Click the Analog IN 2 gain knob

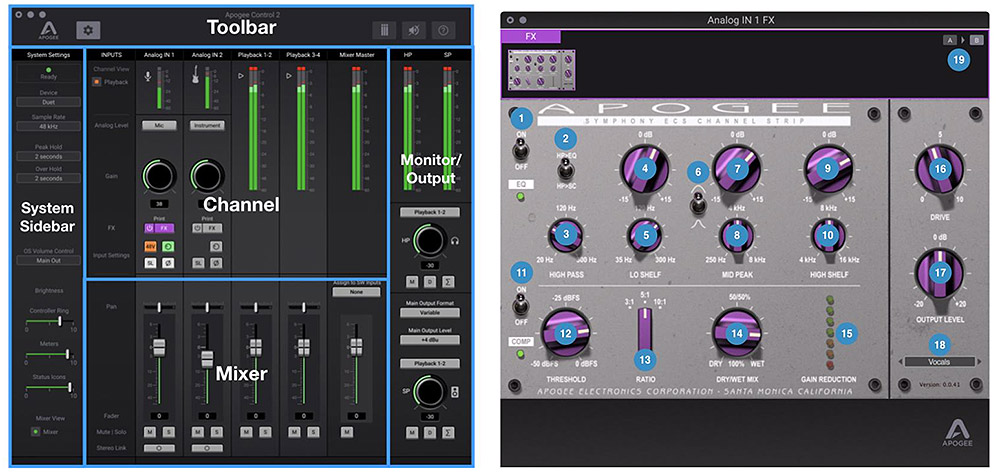(207, 176)
